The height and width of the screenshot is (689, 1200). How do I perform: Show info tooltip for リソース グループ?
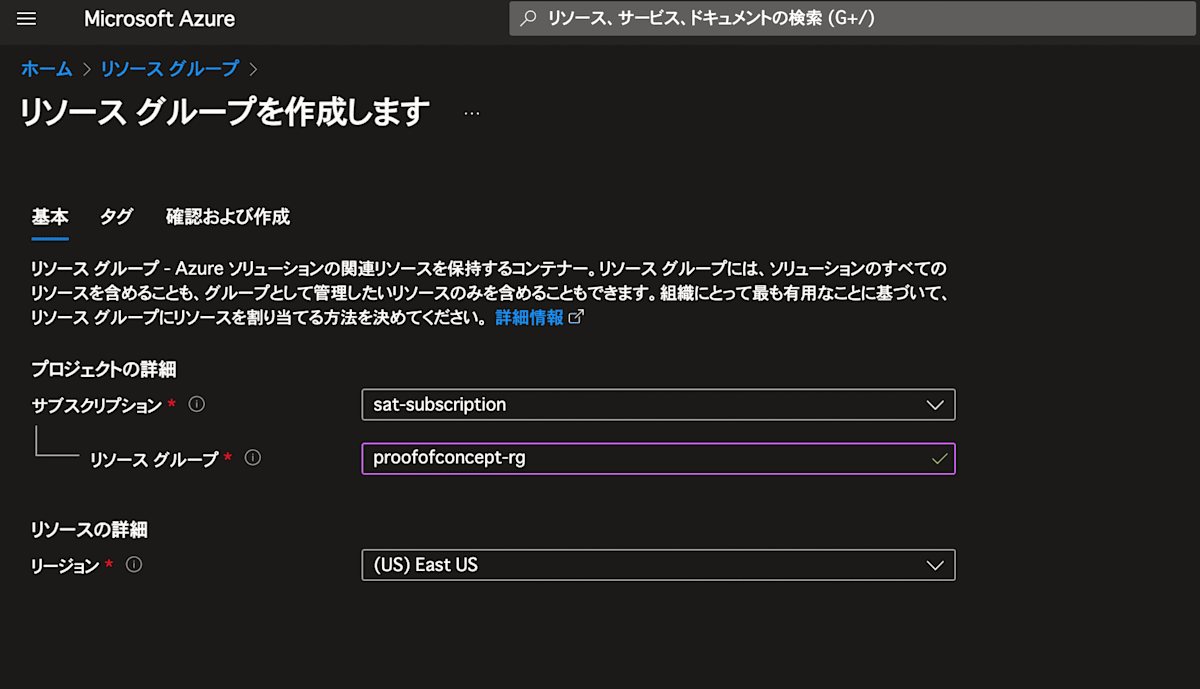[253, 458]
